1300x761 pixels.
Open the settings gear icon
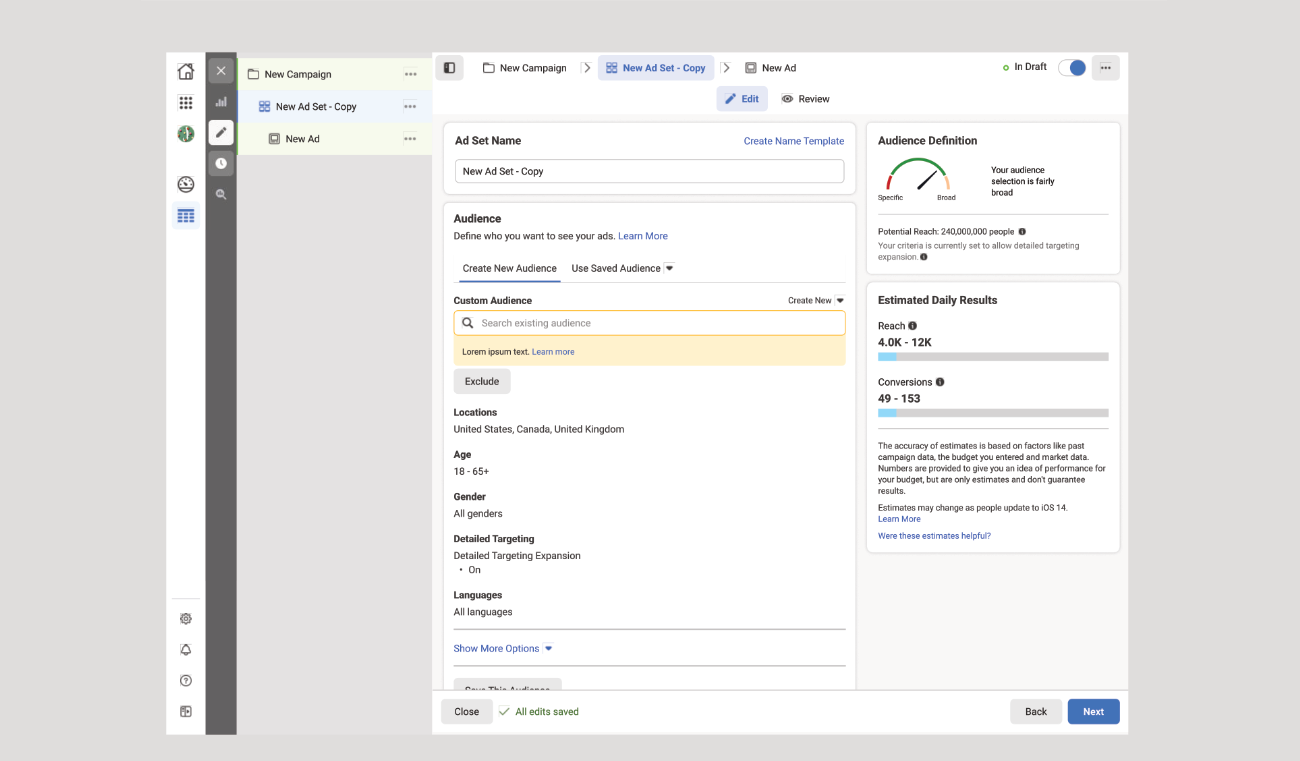pos(185,619)
